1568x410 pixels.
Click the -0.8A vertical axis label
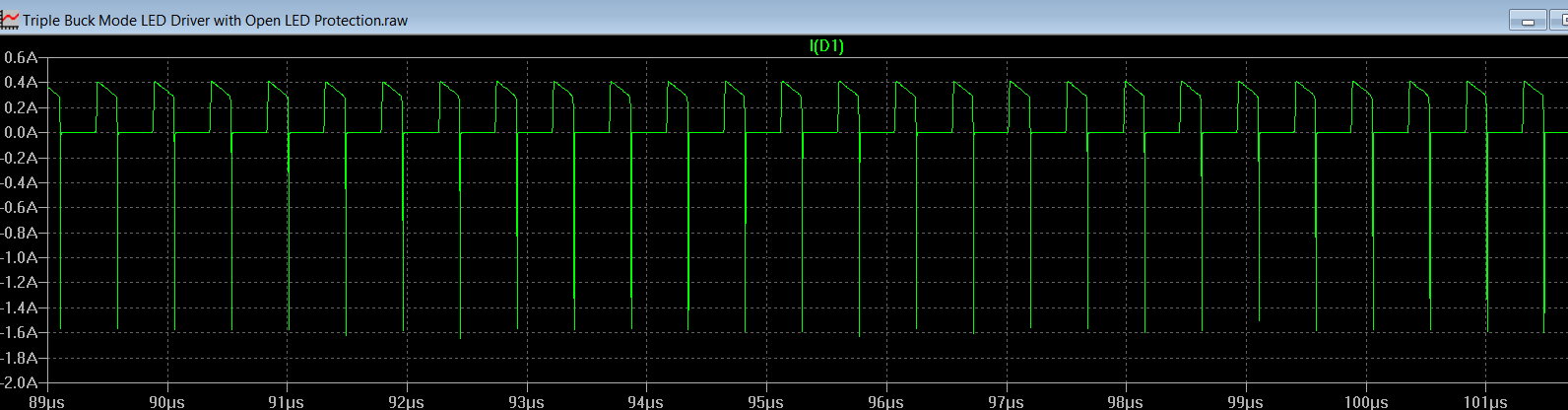[x=19, y=233]
